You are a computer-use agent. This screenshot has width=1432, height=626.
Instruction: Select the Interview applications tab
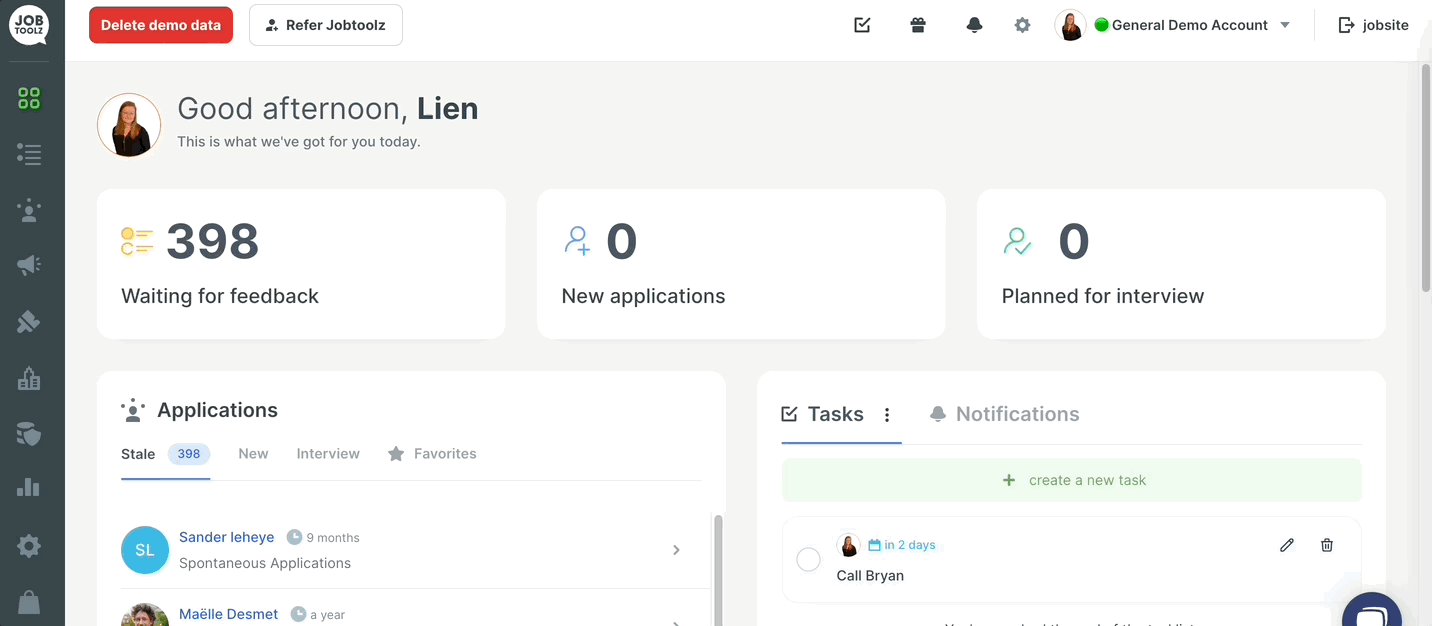point(328,454)
